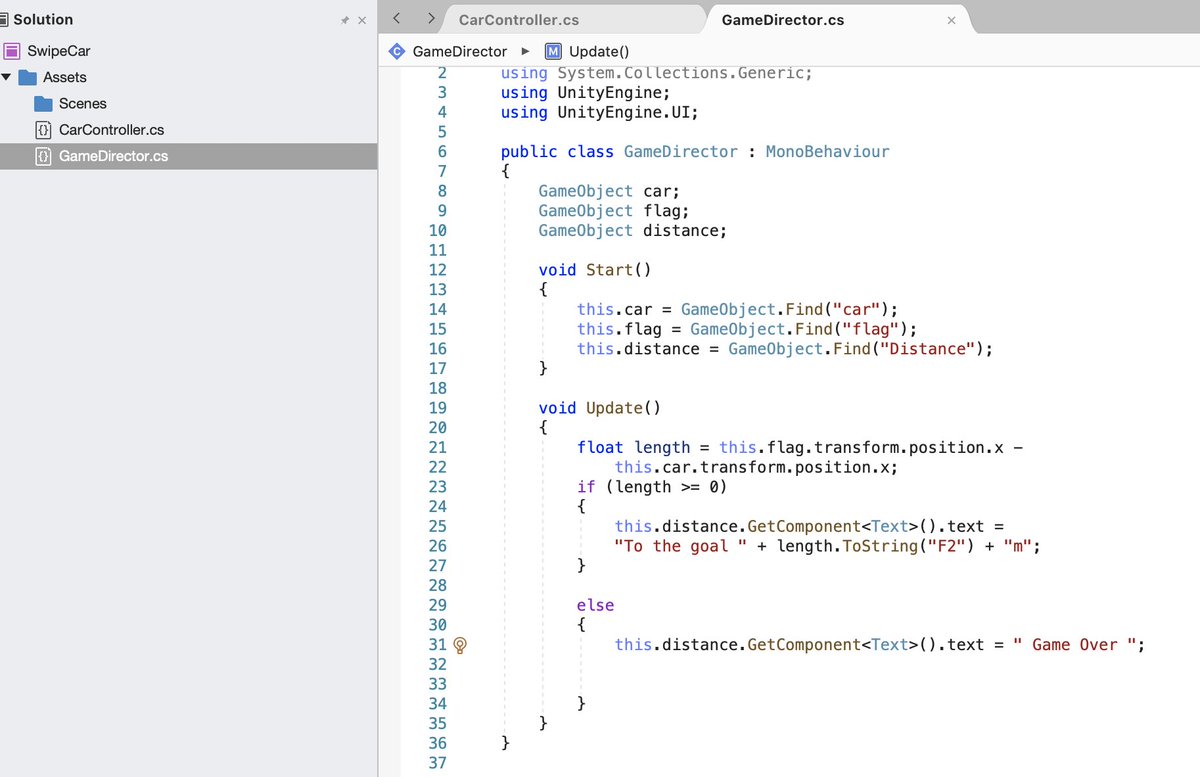Click 'GetComponent<Text>()' on line 25
Viewport: 1200px width, 777px height.
click(843, 526)
